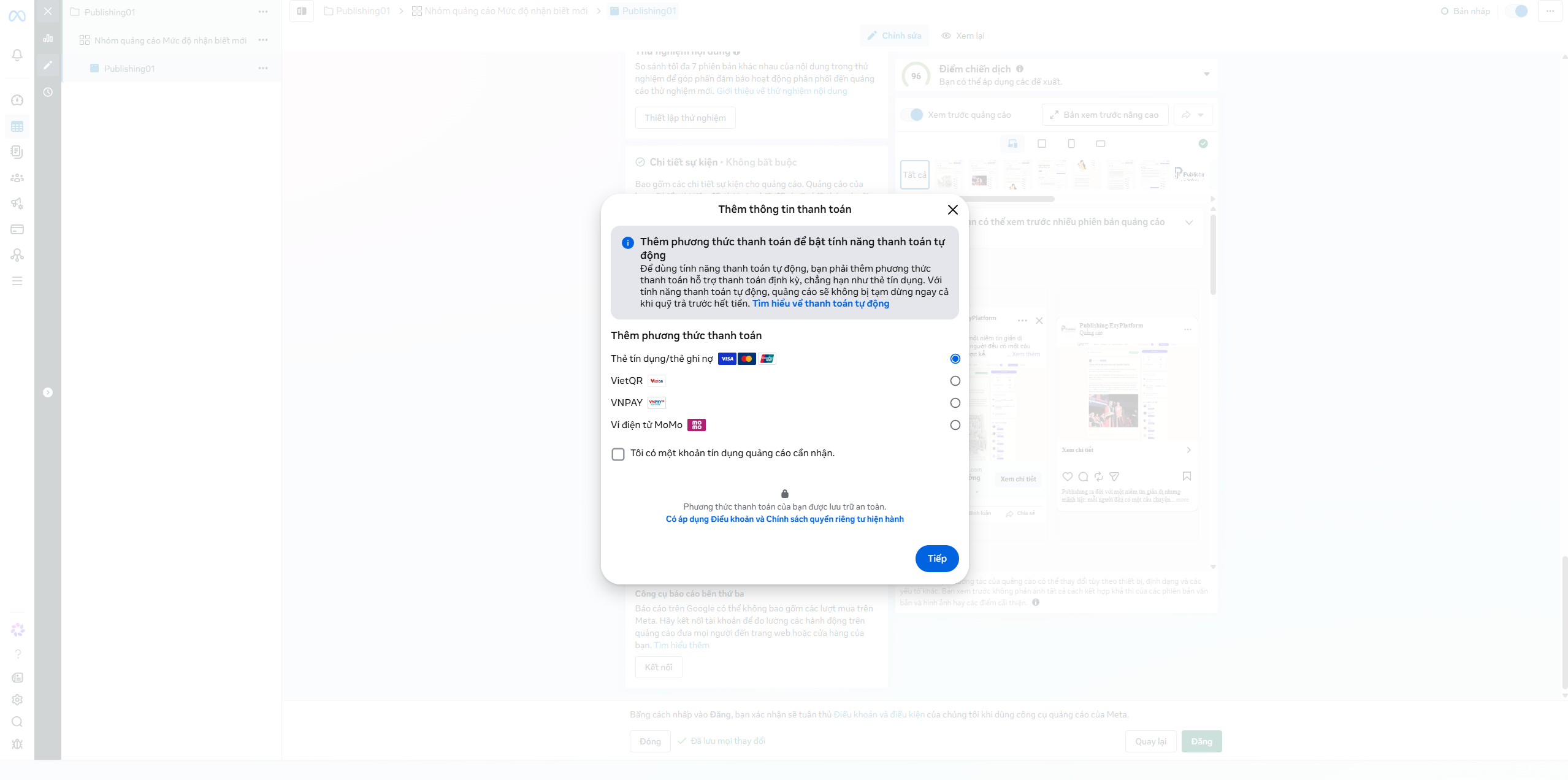Screen dimensions: 1568x780
Task: Click the bookmark save icon in preview
Action: point(1187,476)
